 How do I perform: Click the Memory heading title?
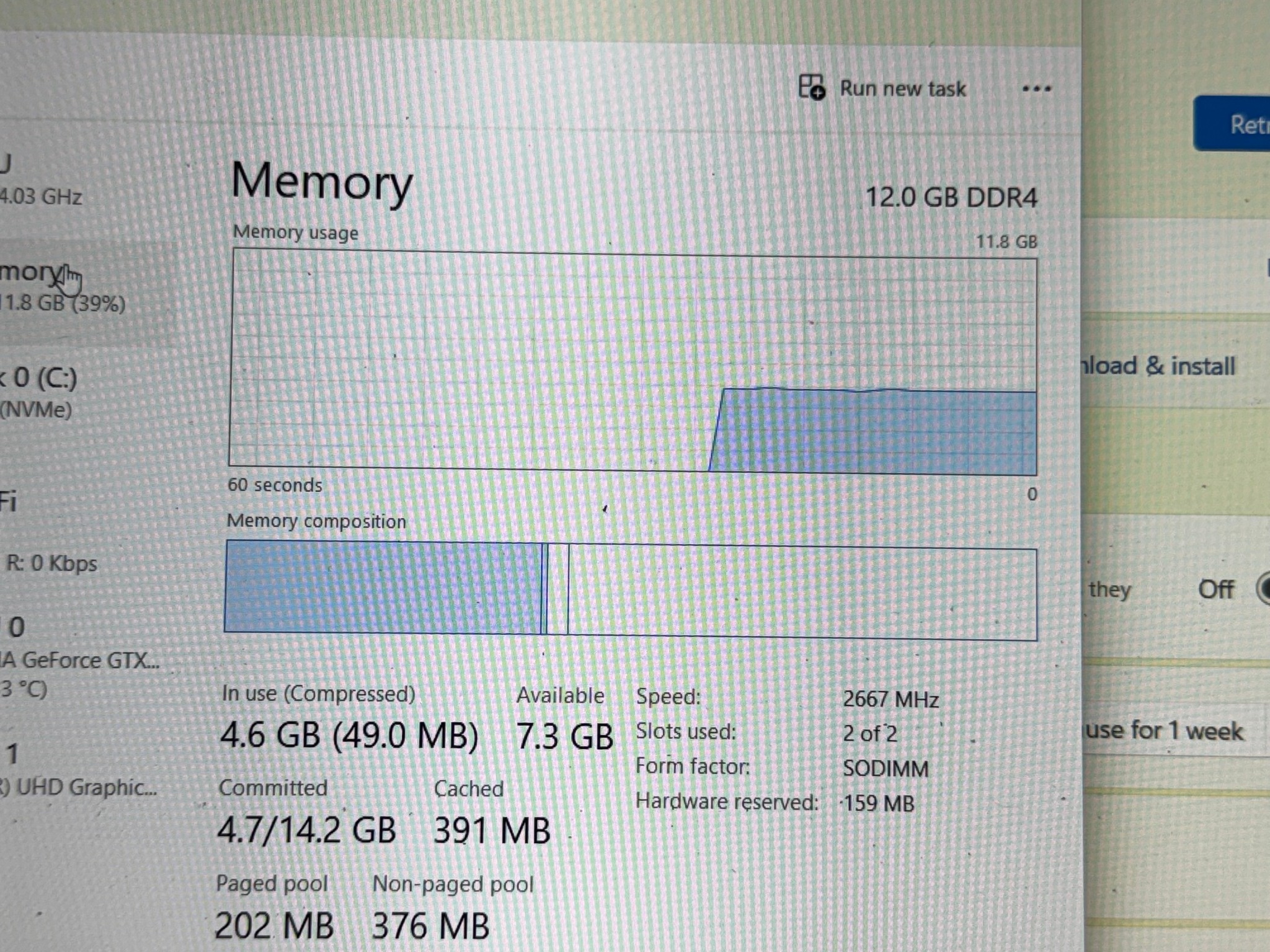pos(321,181)
